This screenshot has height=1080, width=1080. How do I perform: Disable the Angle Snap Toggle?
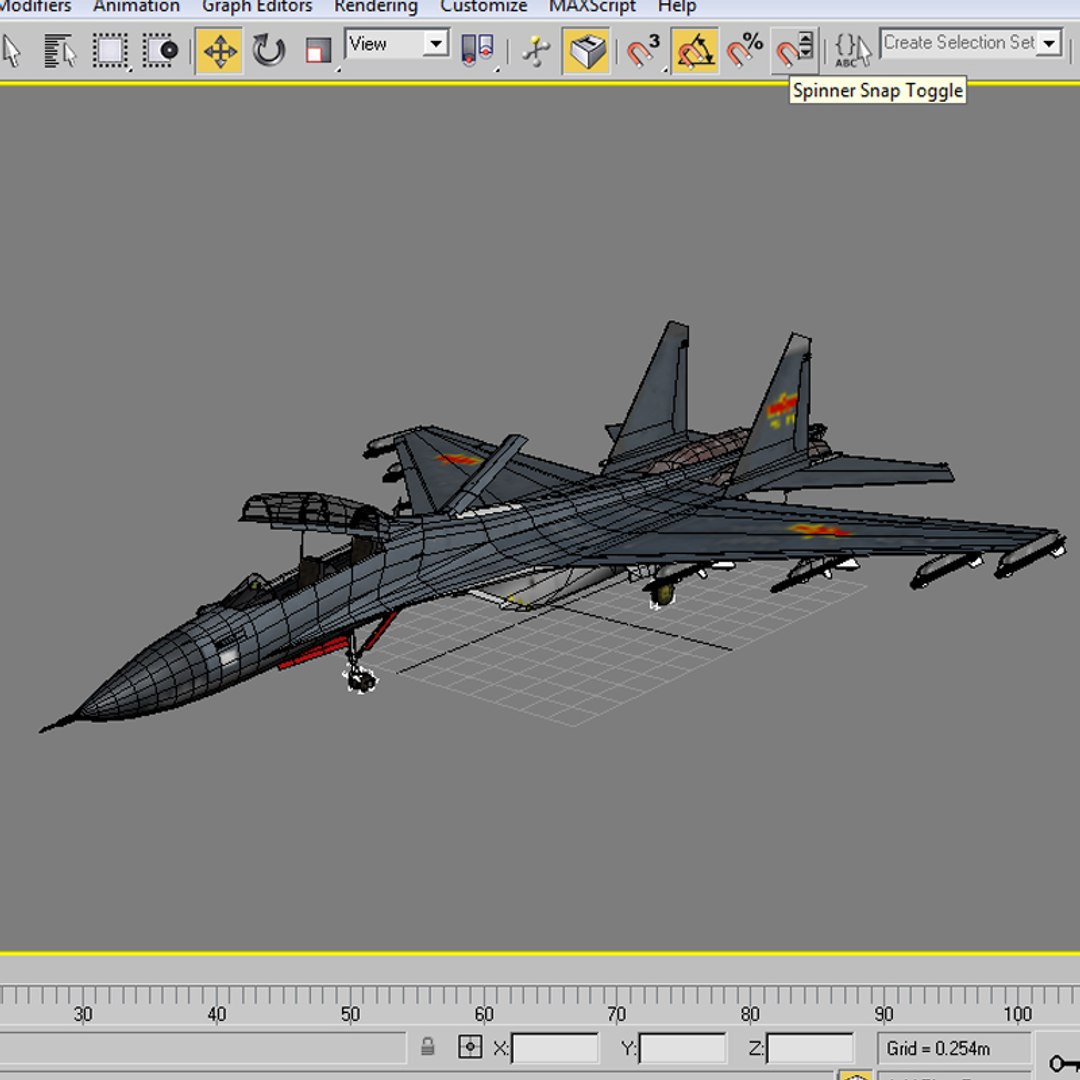pos(694,51)
